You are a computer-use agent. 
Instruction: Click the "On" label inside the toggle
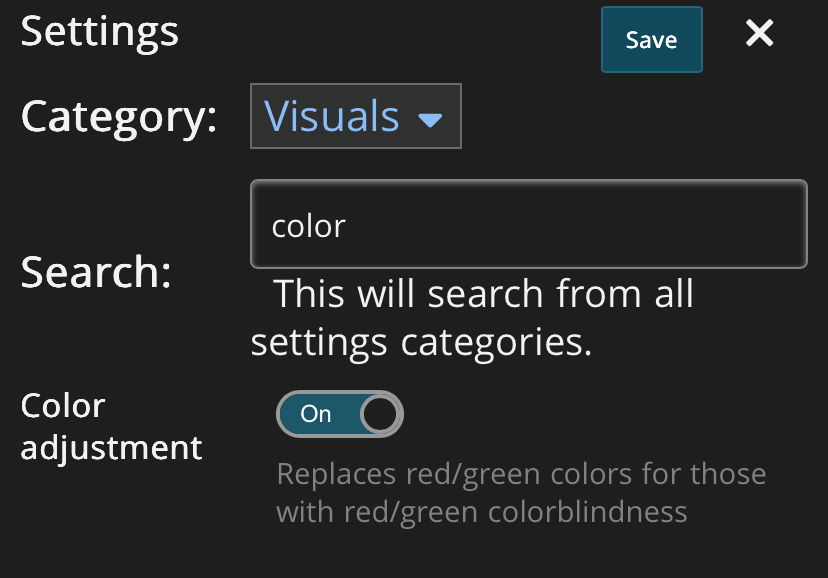click(316, 414)
